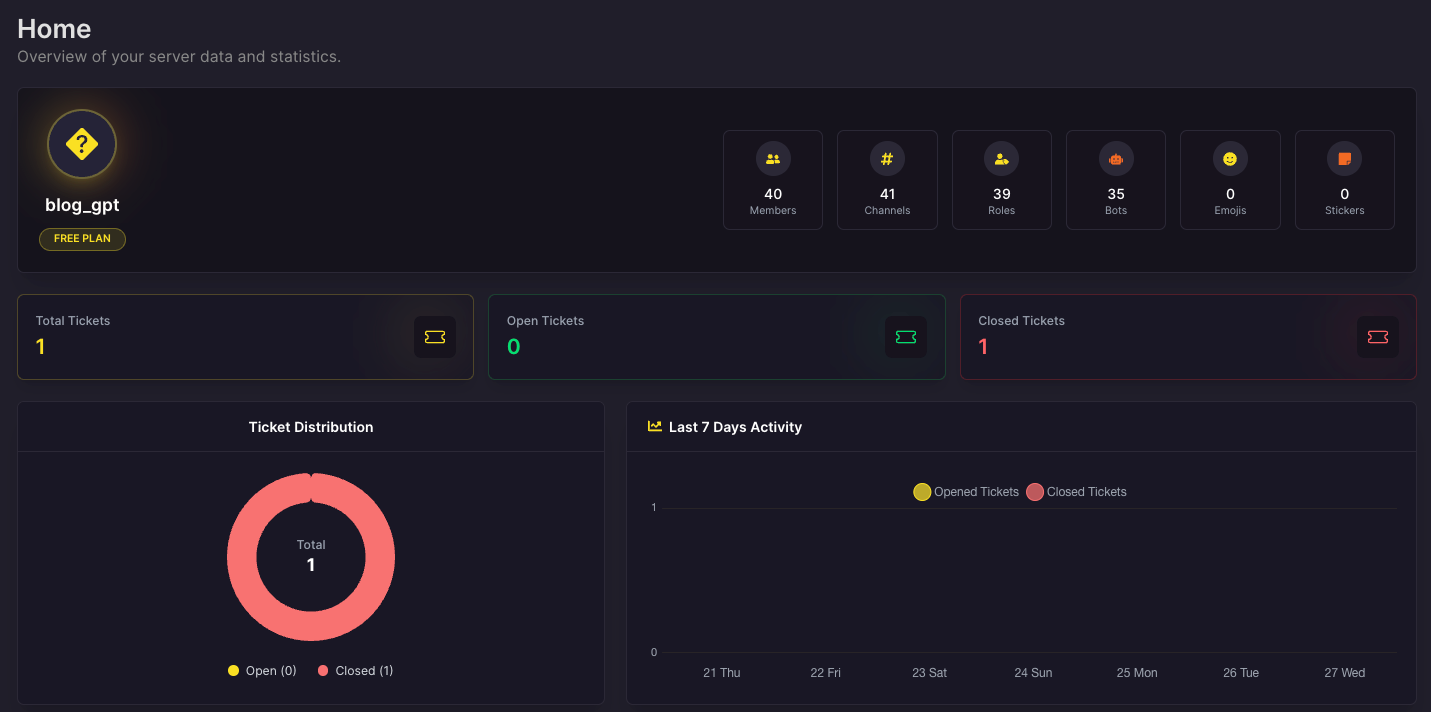
Task: Click the 21 Thu axis label
Action: (x=722, y=673)
